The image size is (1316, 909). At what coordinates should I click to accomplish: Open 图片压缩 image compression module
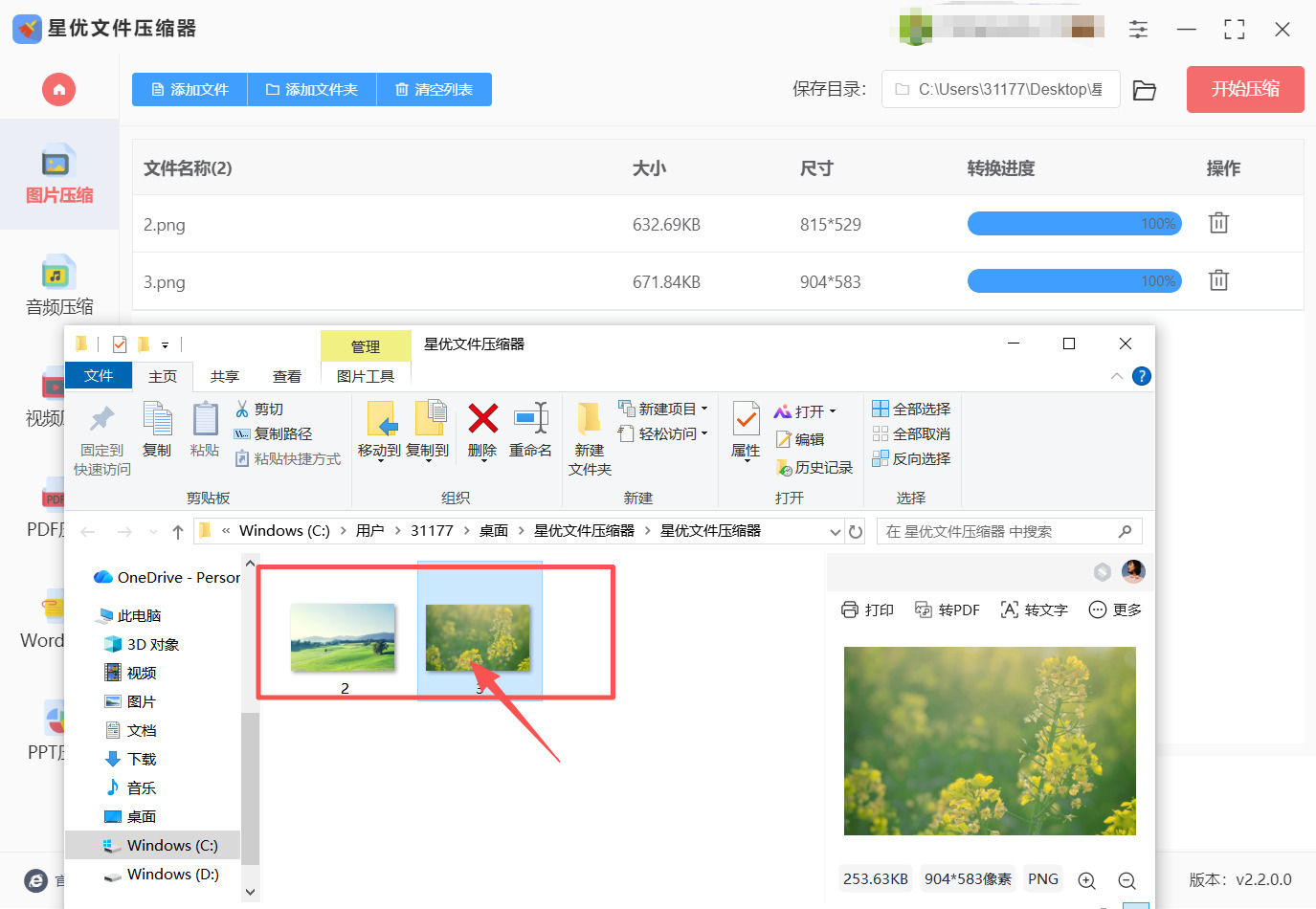[x=59, y=175]
